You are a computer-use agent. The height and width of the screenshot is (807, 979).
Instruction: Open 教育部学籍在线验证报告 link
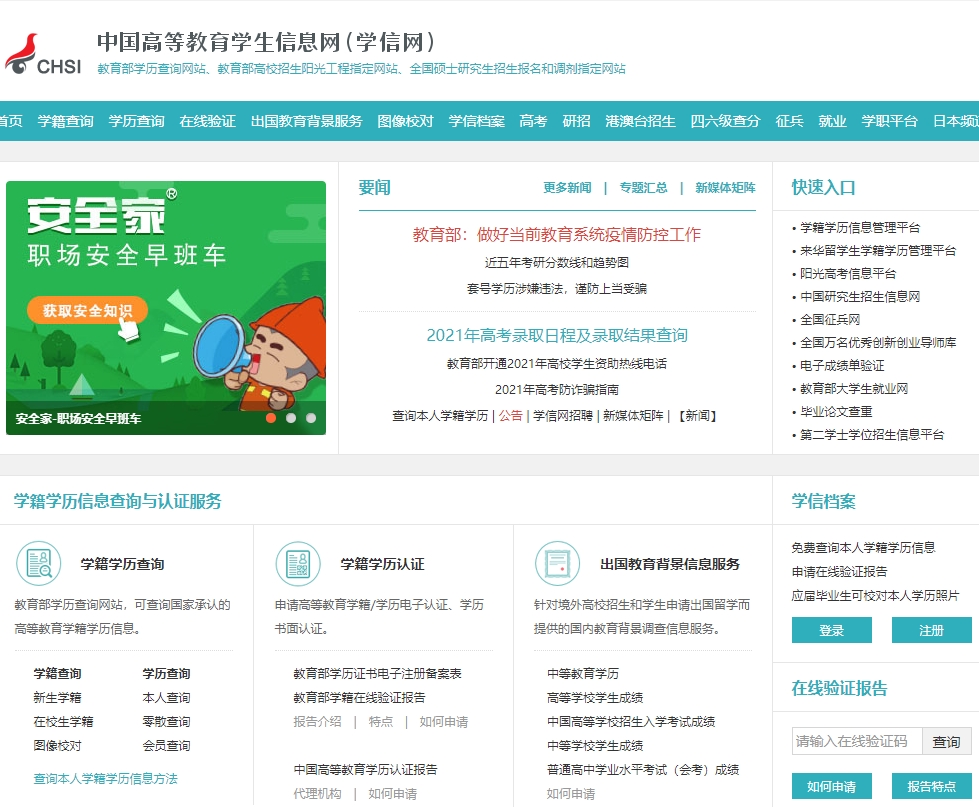[x=359, y=698]
